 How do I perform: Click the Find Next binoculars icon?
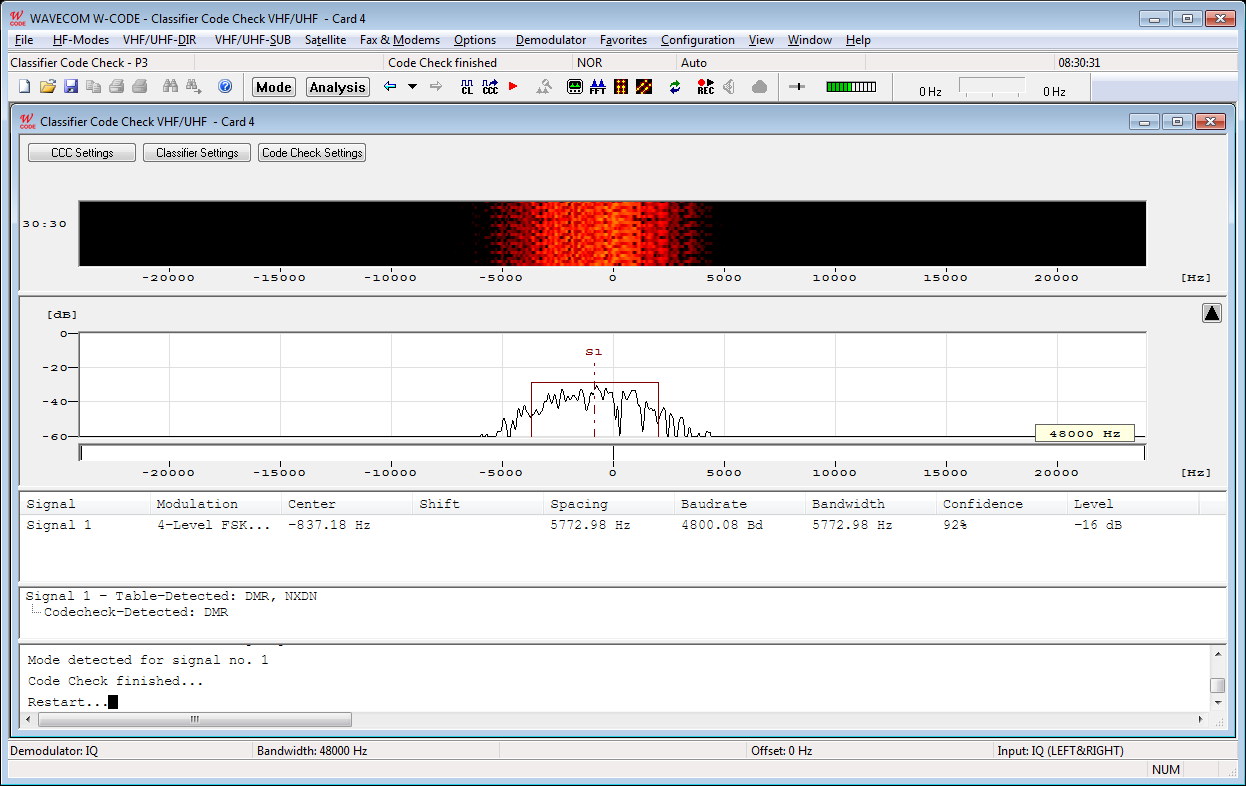(x=193, y=87)
